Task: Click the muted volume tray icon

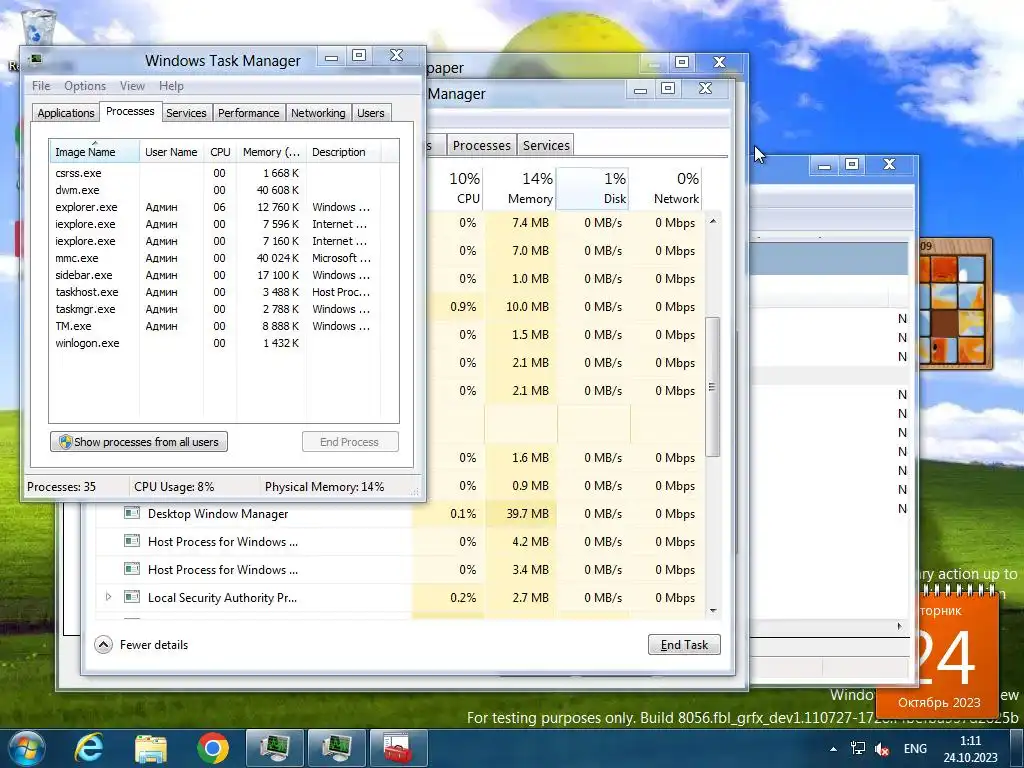Action: click(x=883, y=749)
